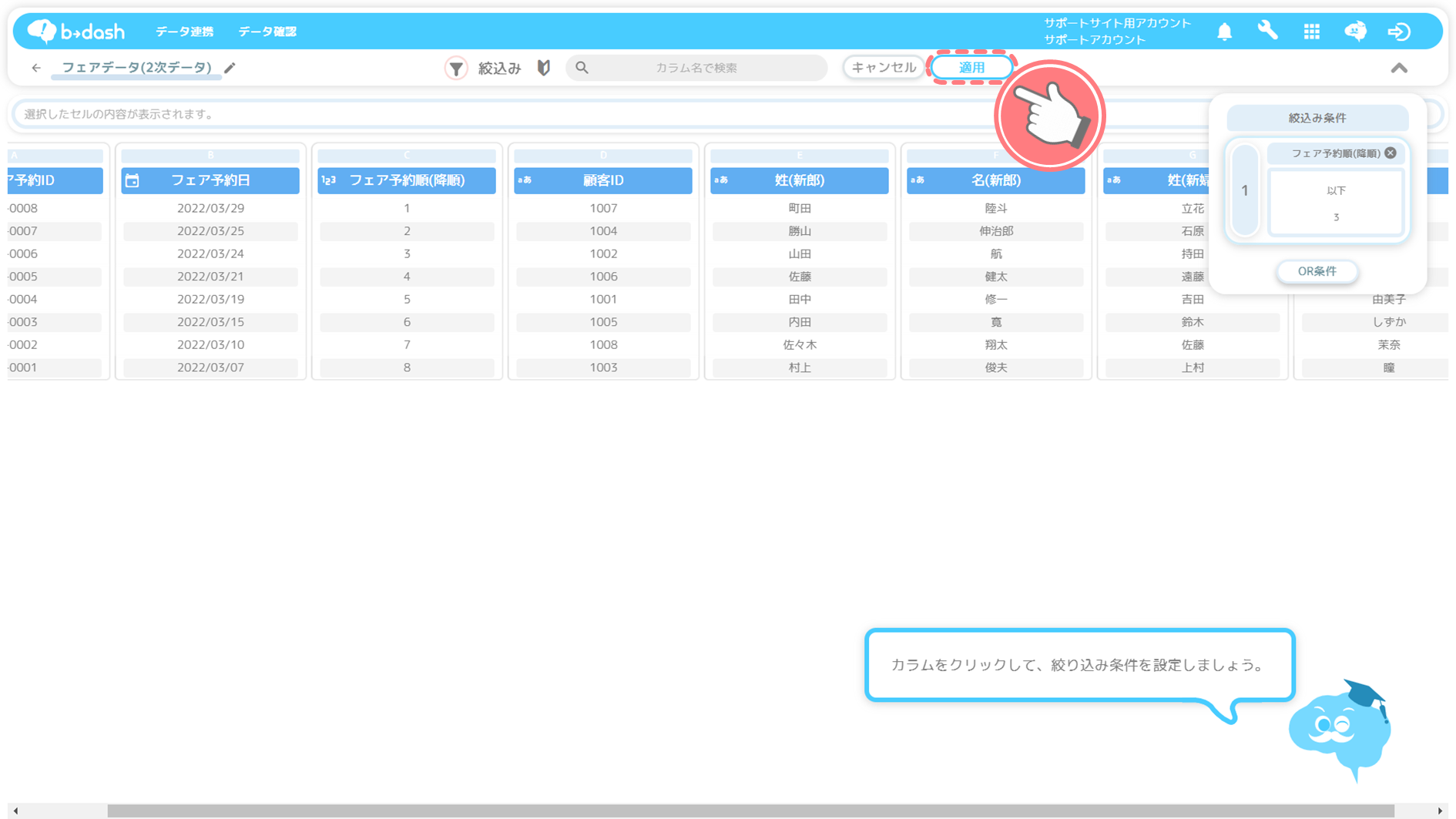Screen dimensions: 1456x819
Task: Click the selected cell content bar
Action: point(609,114)
